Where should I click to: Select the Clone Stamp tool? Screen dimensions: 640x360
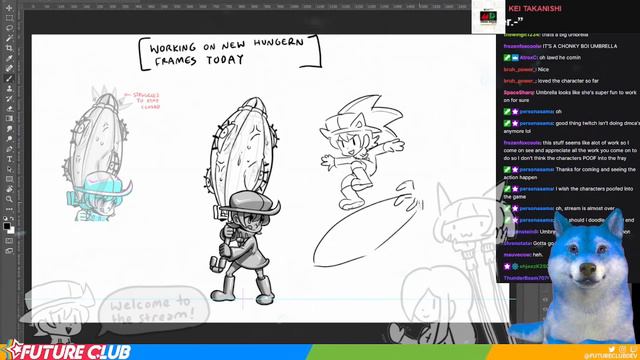[x=9, y=89]
